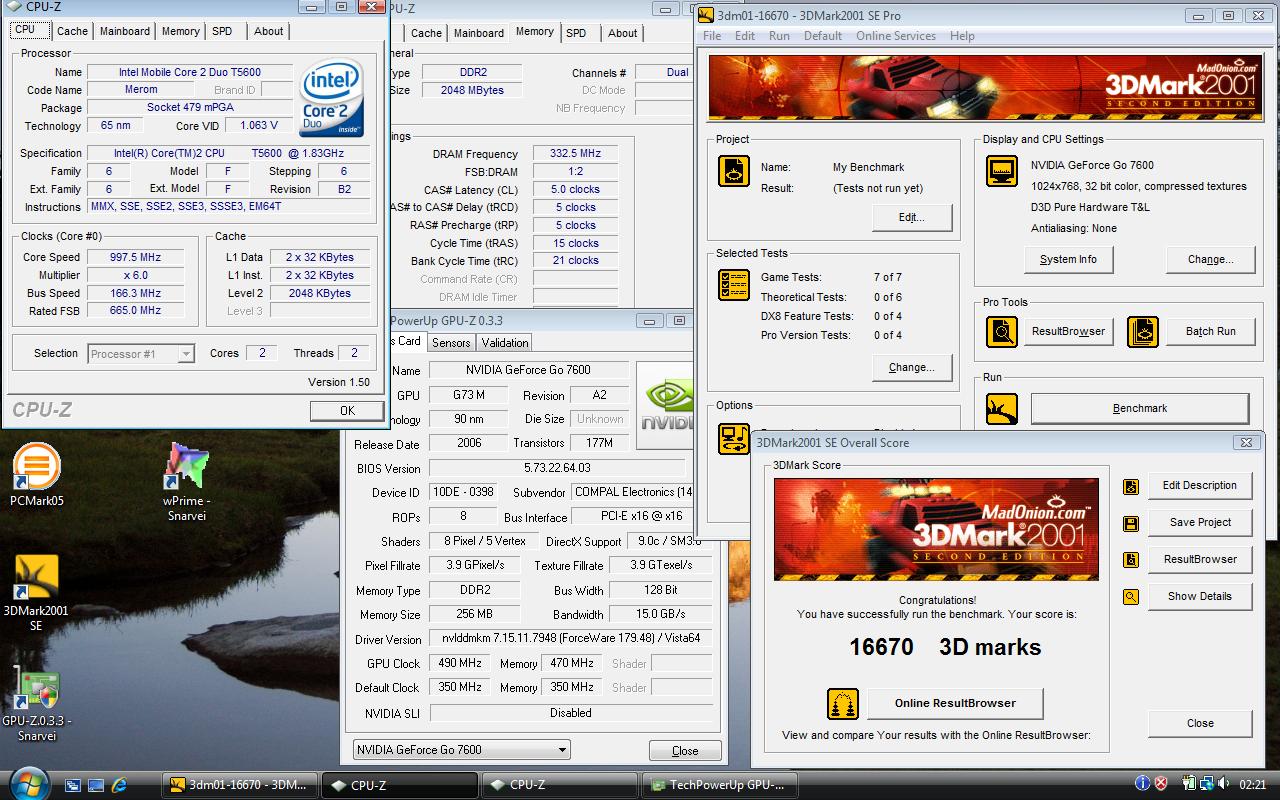Open the Windows Start orb
The height and width of the screenshot is (800, 1280).
[x=27, y=783]
